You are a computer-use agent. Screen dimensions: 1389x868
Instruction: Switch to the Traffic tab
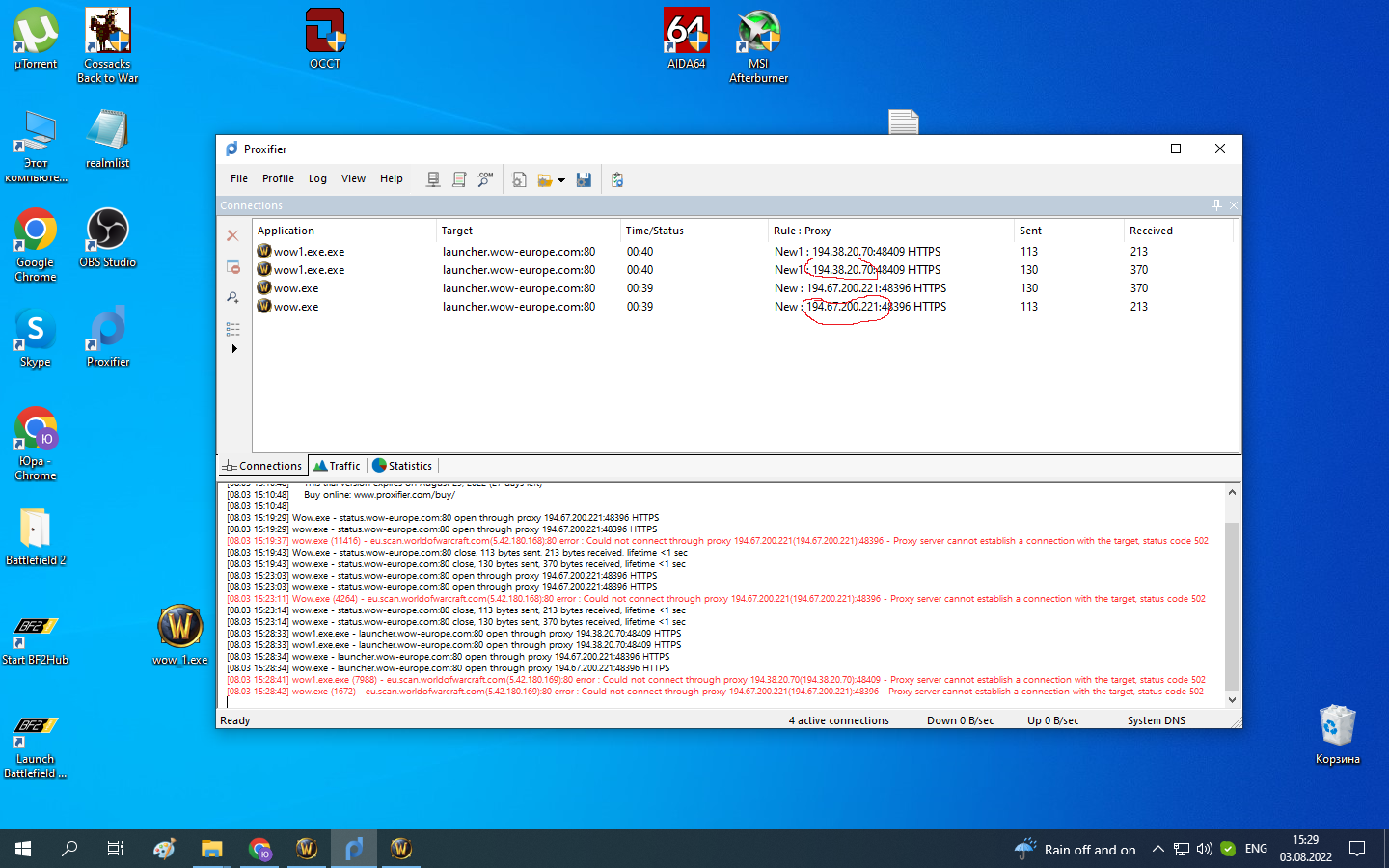click(337, 466)
